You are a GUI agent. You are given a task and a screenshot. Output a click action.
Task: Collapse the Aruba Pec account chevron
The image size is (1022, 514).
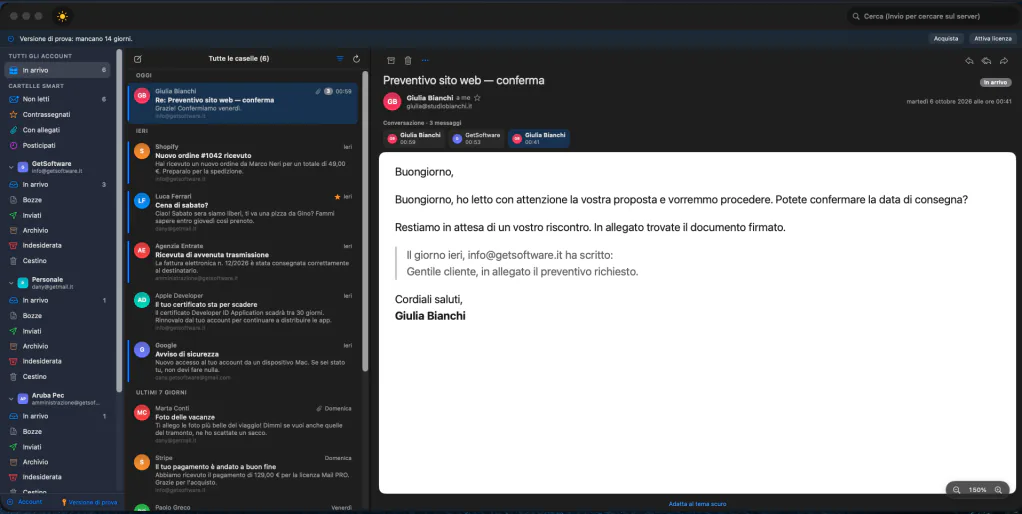[11, 398]
